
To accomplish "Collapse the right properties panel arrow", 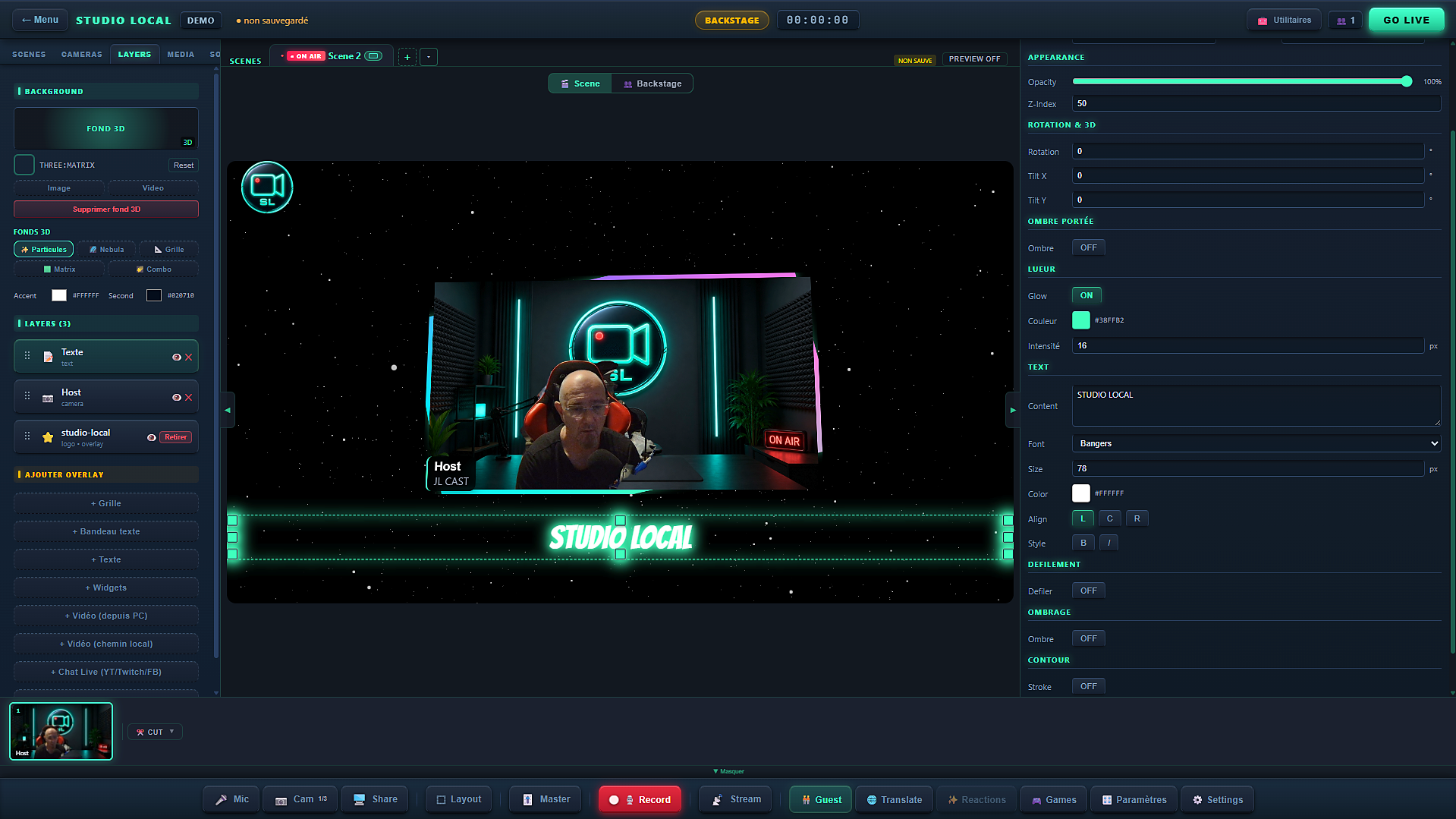I will 1012,410.
